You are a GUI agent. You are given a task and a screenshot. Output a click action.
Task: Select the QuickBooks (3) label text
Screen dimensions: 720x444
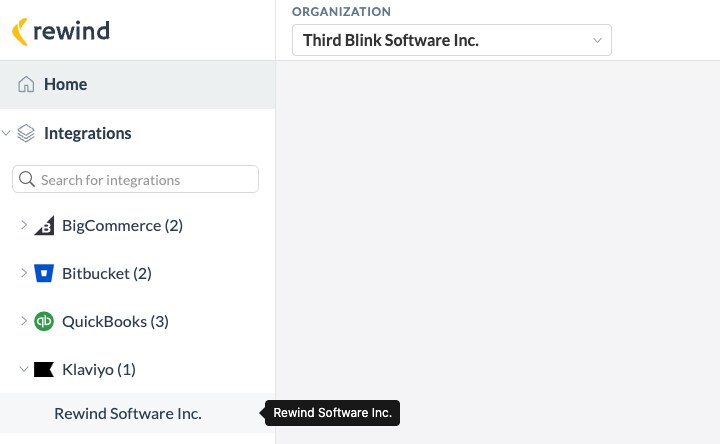pyautogui.click(x=115, y=321)
